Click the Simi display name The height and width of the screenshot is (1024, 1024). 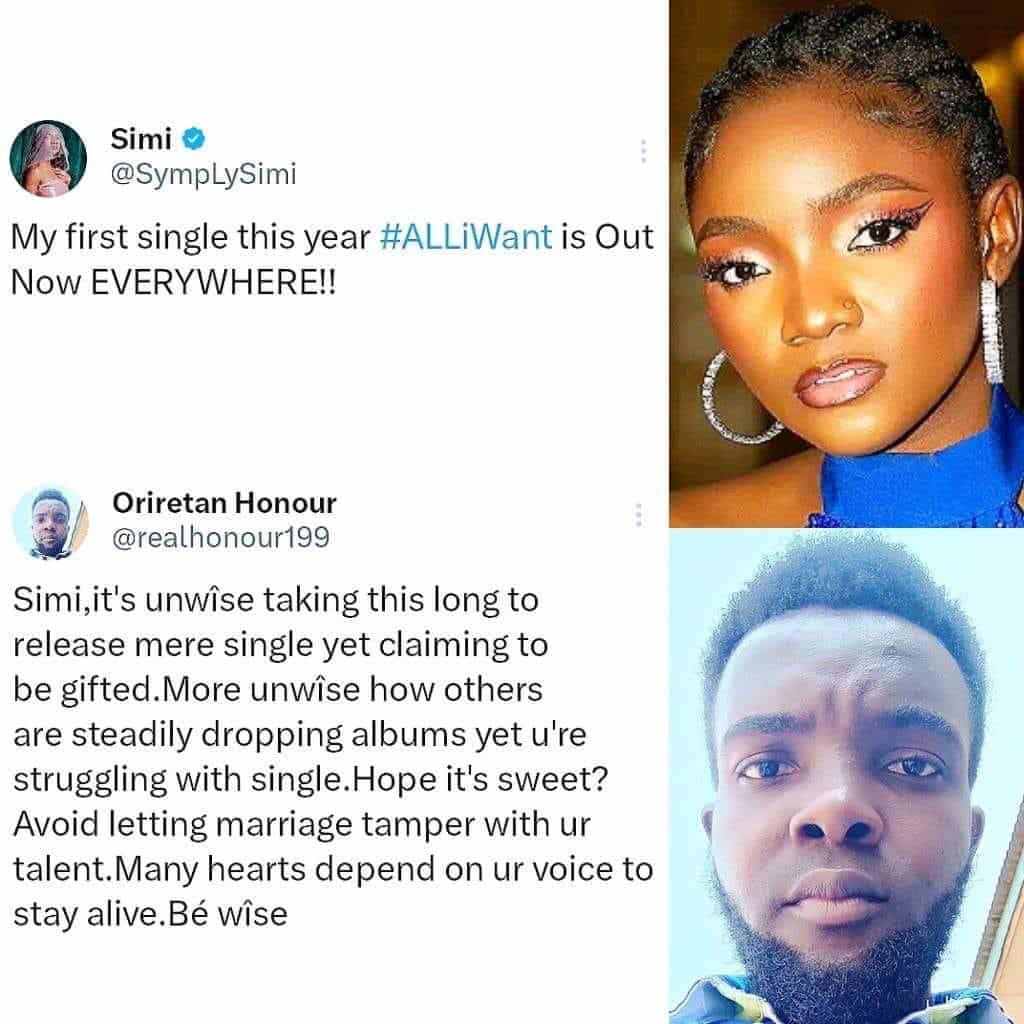point(141,138)
